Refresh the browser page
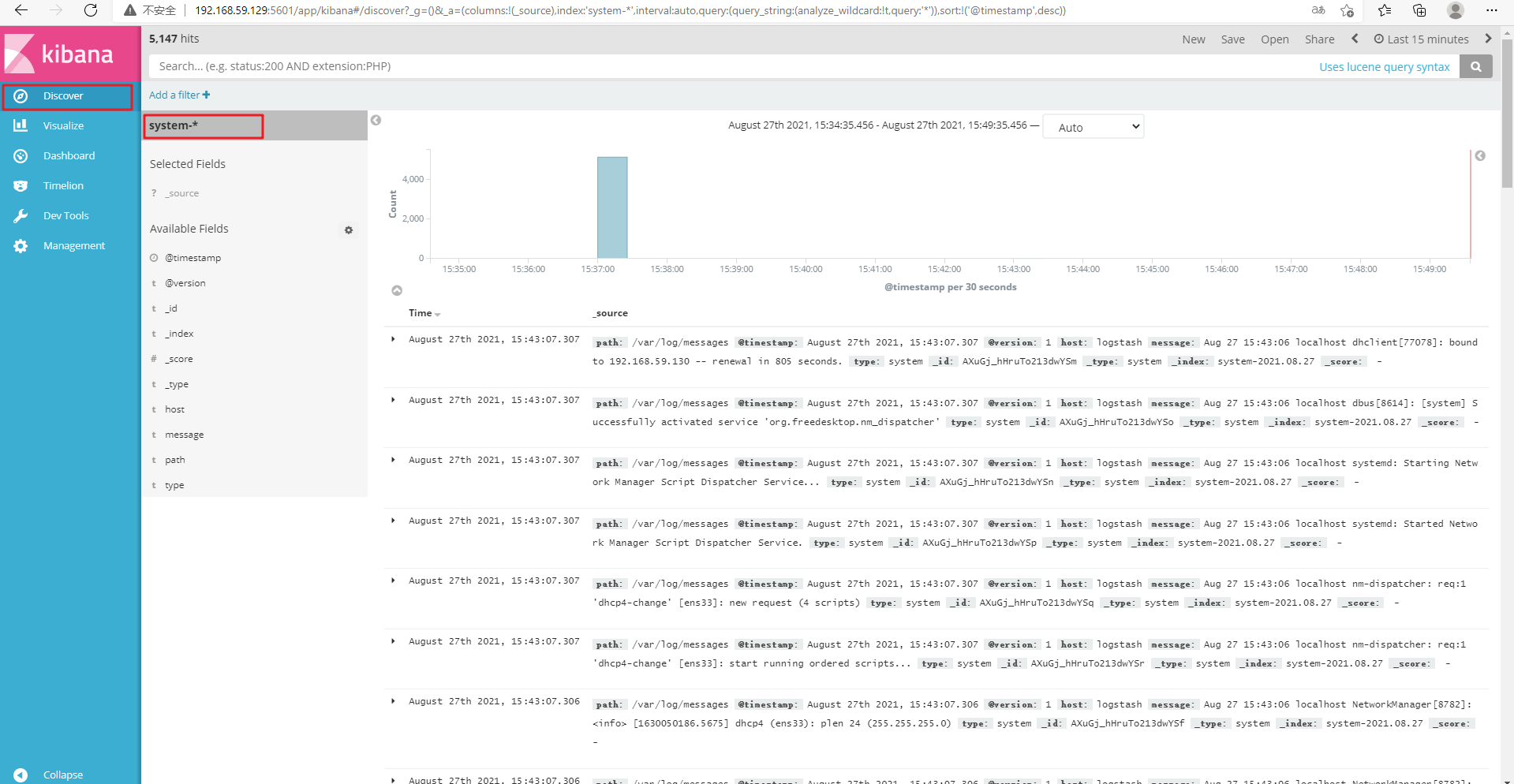 point(91,10)
